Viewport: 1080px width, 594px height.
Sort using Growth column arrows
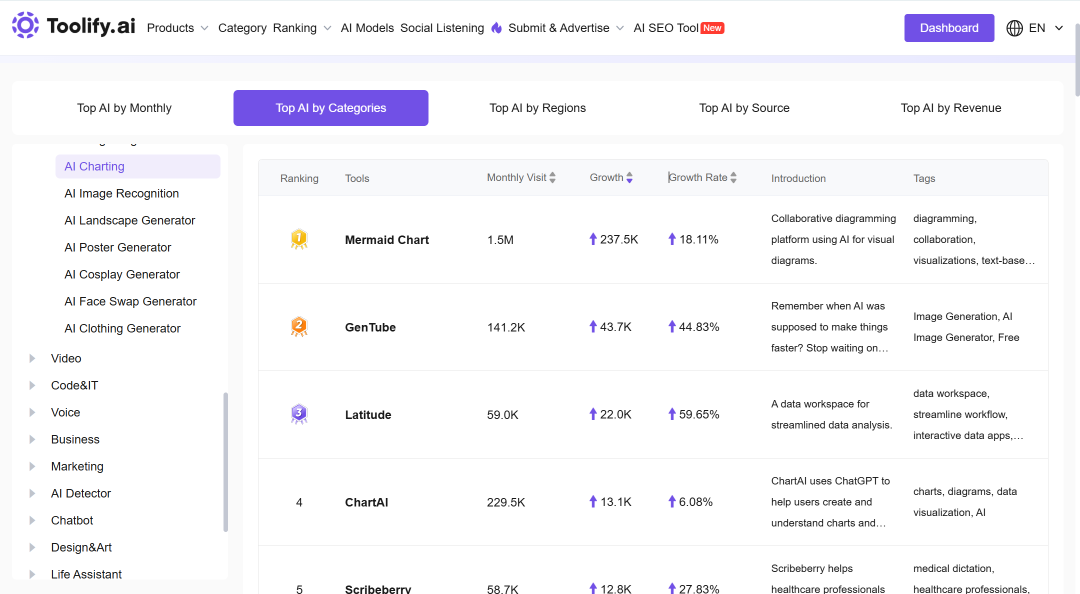pos(630,178)
